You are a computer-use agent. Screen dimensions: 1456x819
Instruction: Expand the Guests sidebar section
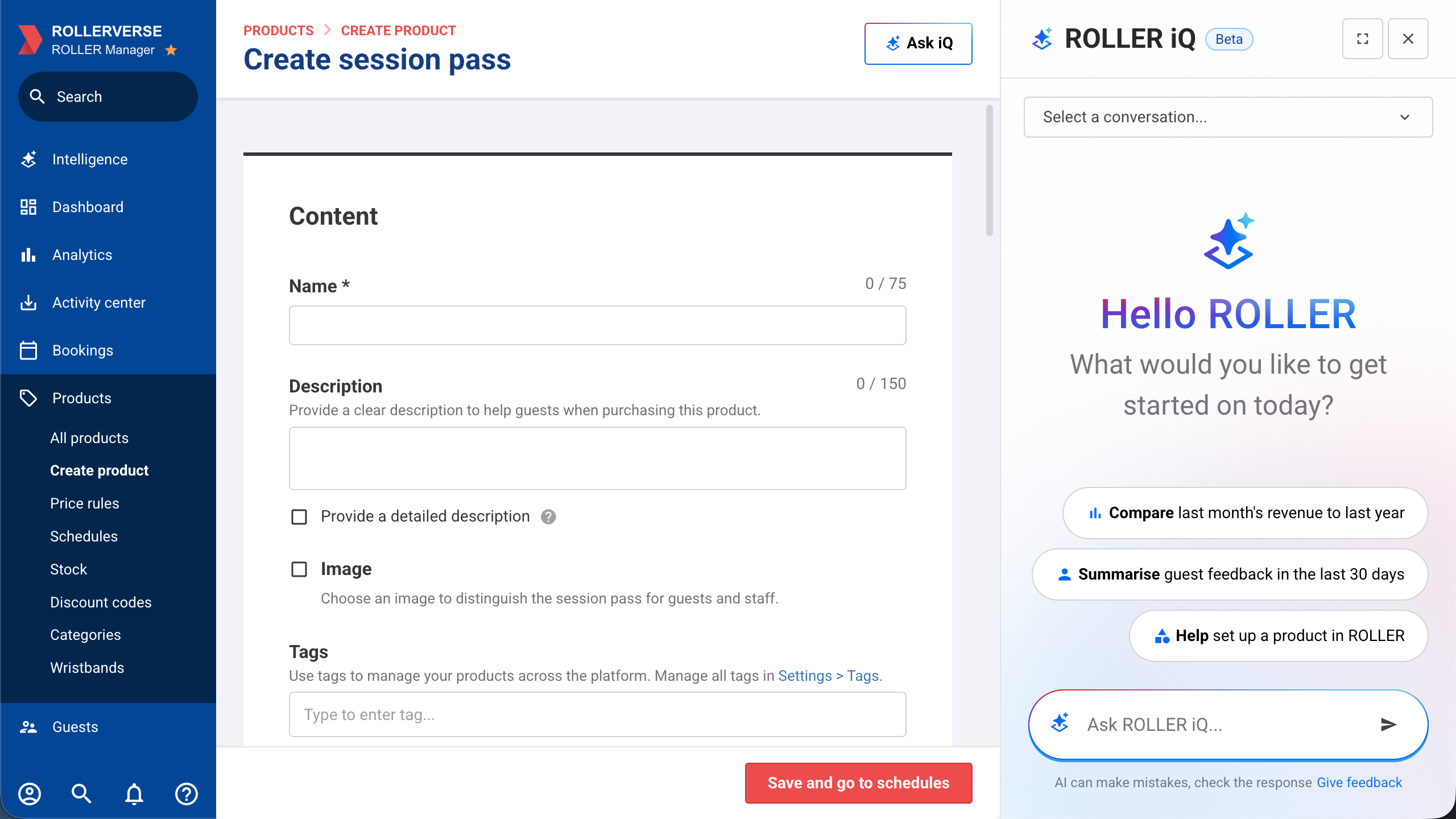pyautogui.click(x=75, y=727)
